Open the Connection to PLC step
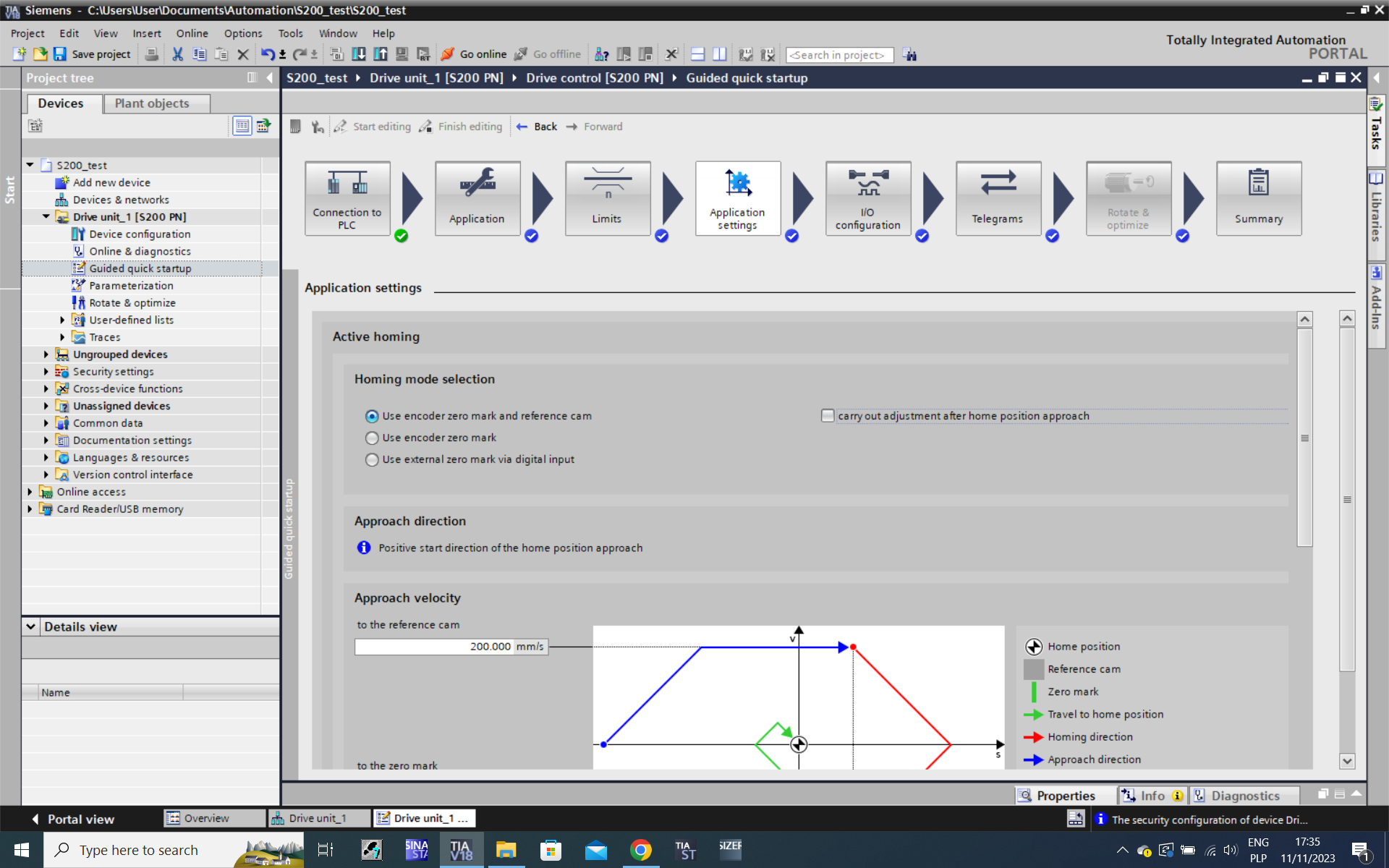The image size is (1389, 868). pos(347,198)
